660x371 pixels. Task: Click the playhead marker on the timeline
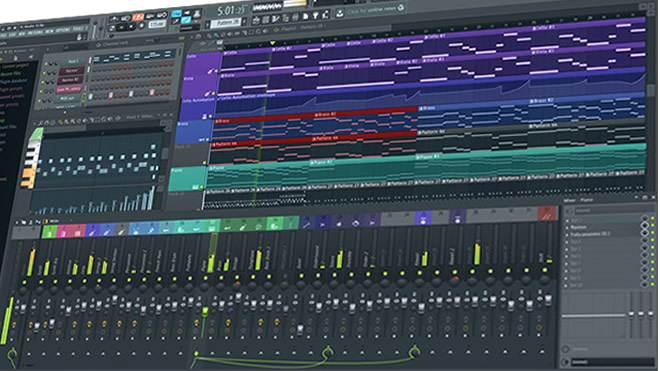tap(272, 43)
